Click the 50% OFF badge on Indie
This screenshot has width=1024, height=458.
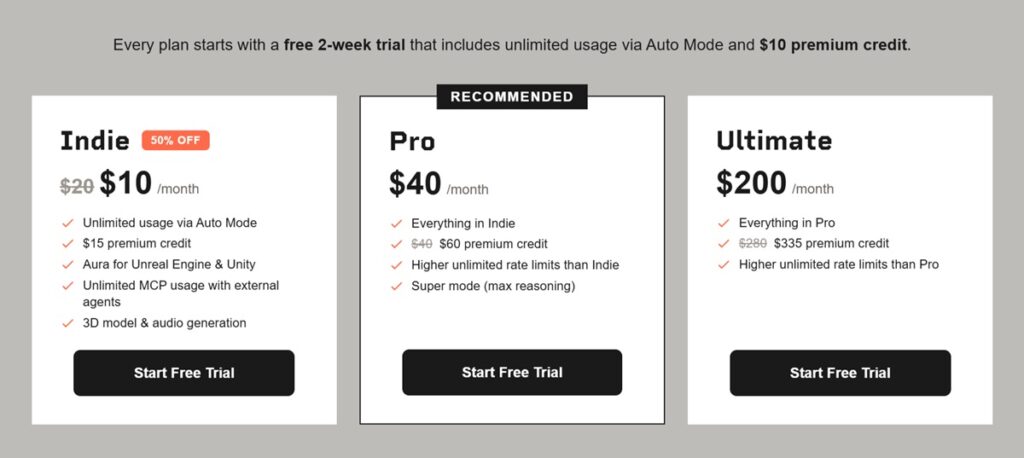176,140
